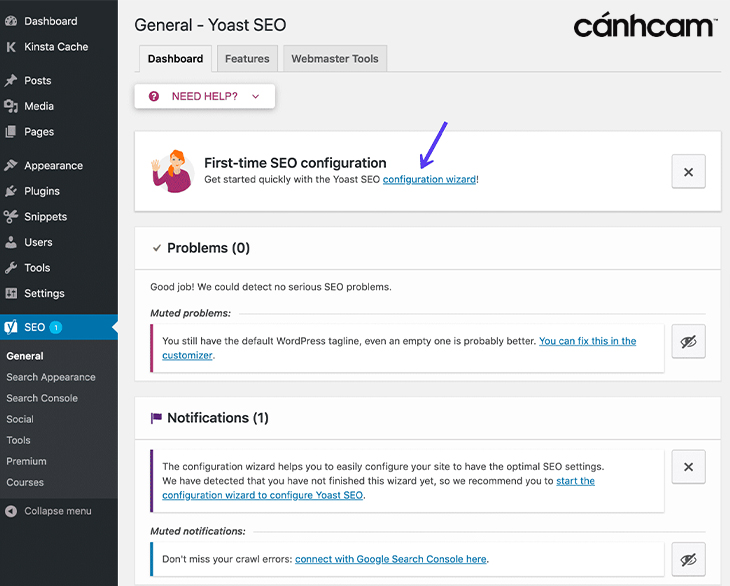The height and width of the screenshot is (586, 730).
Task: Click 'connect with Google Search Console here' link
Action: click(391, 559)
